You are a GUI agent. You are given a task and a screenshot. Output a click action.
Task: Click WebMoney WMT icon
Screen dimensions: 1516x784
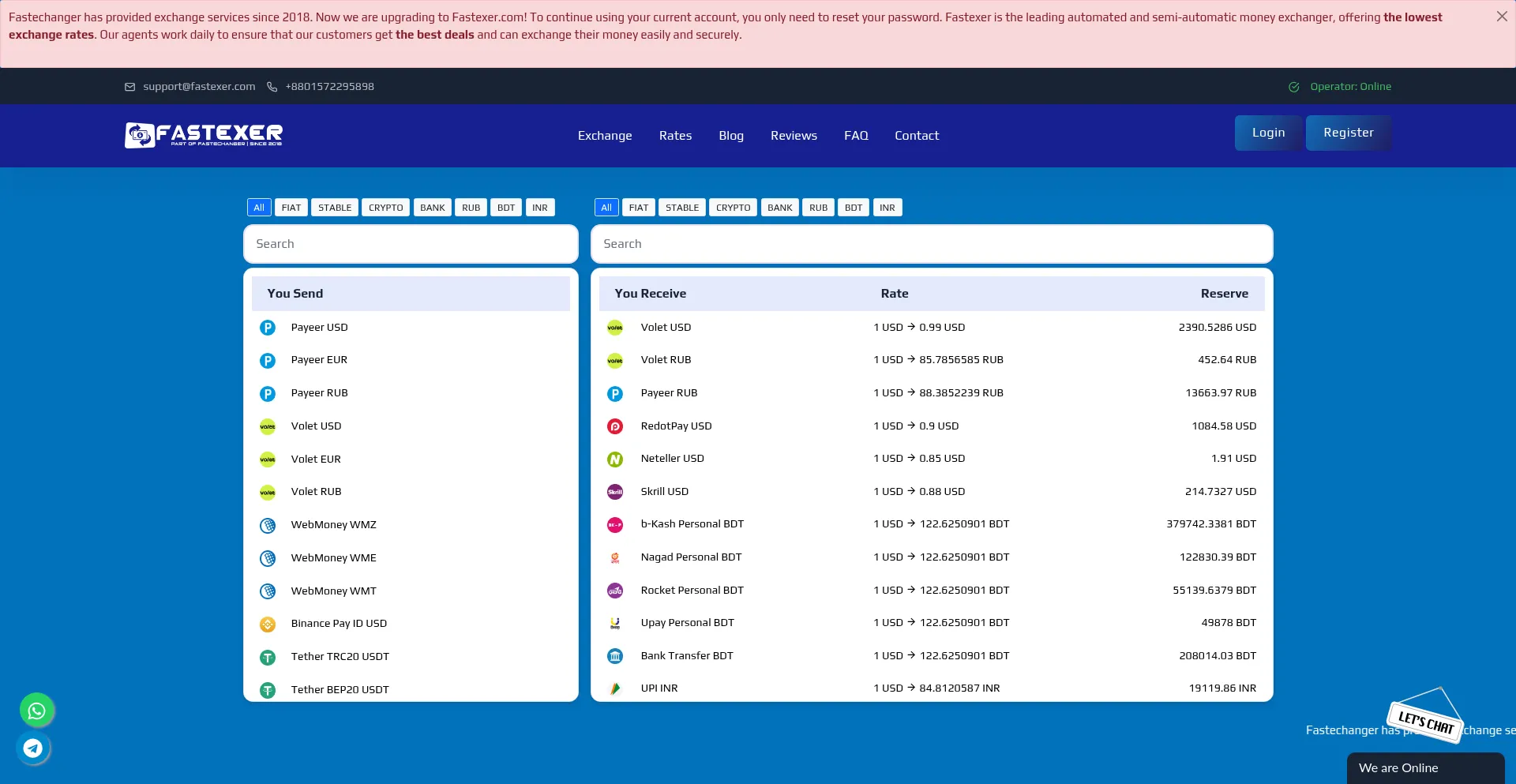268,591
